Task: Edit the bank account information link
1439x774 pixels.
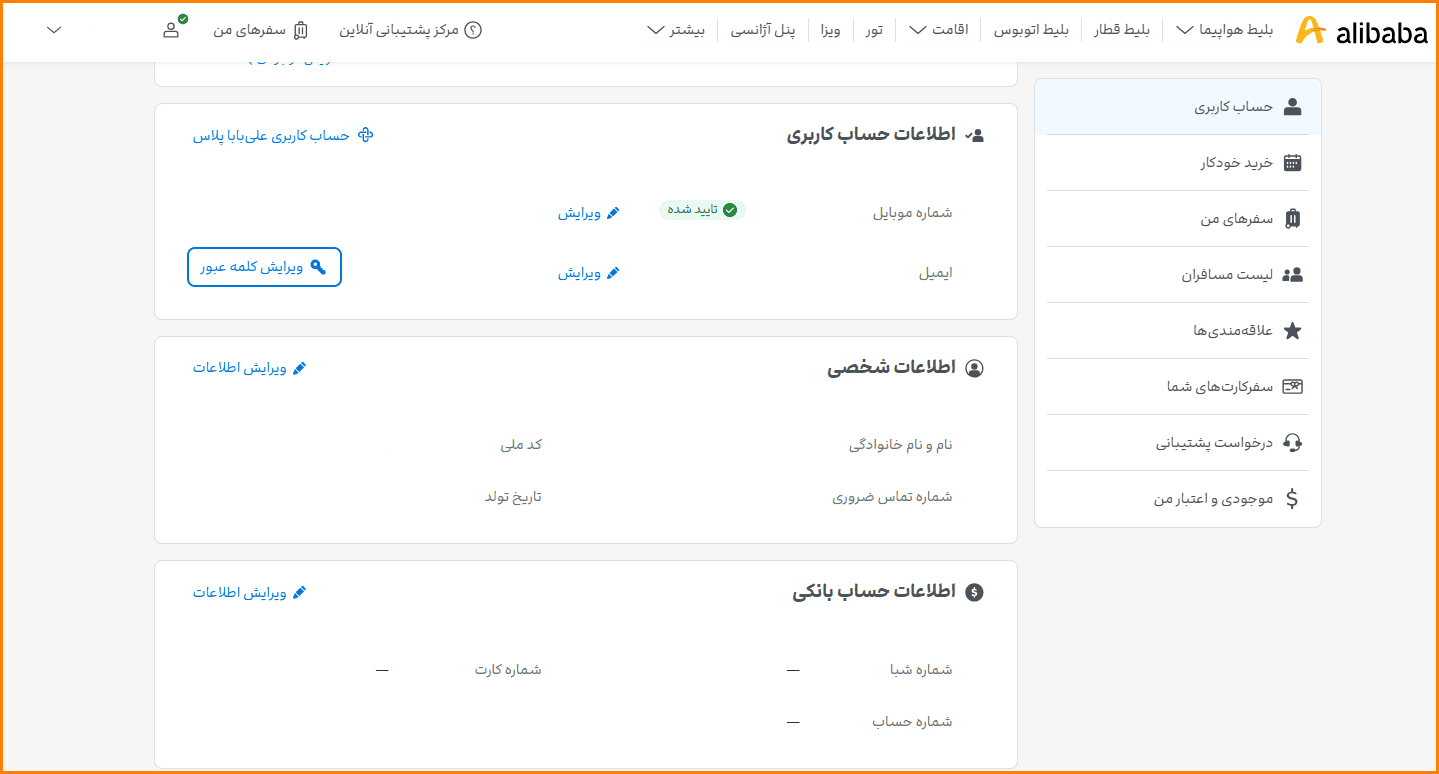Action: pos(249,593)
